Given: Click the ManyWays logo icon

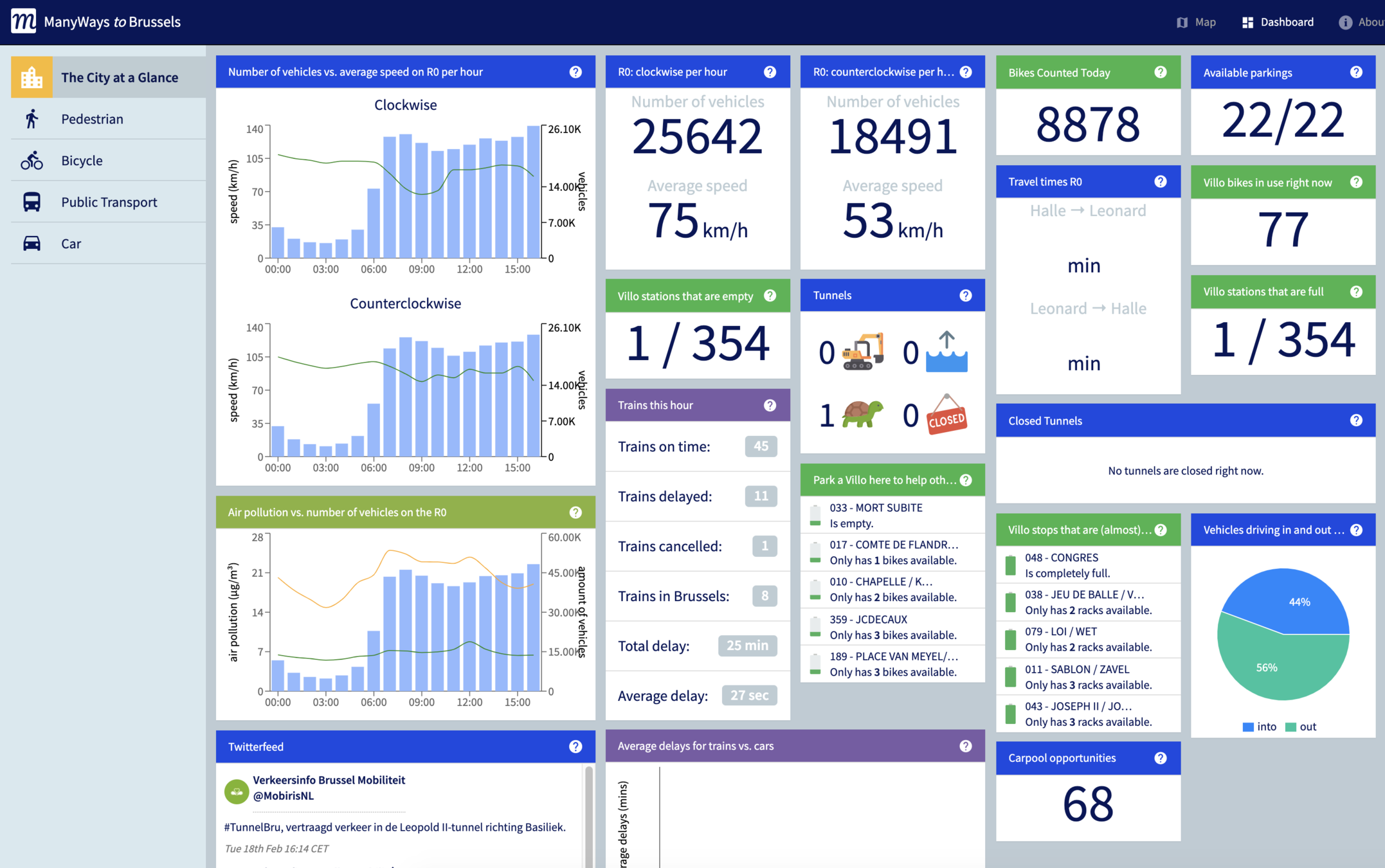Looking at the screenshot, I should click(24, 21).
